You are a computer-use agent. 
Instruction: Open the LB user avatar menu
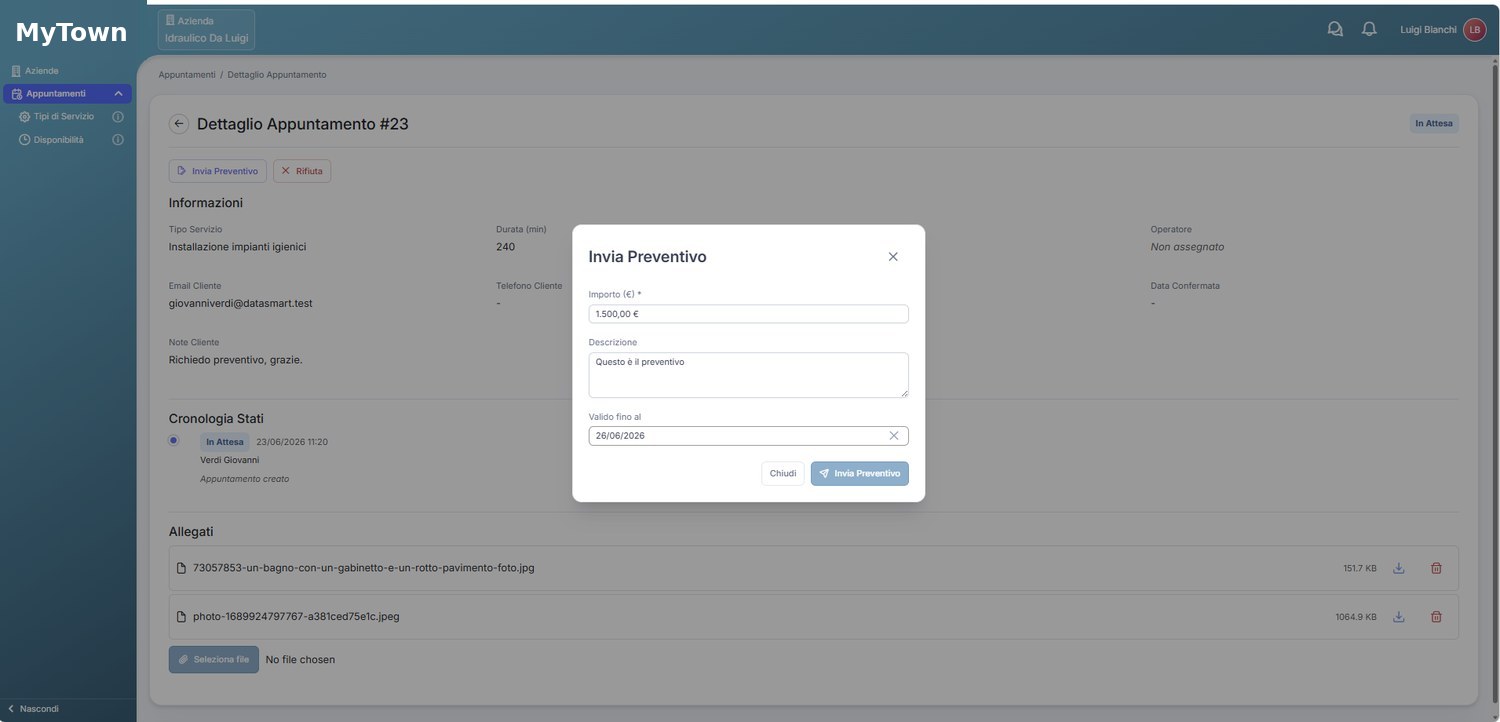point(1474,30)
